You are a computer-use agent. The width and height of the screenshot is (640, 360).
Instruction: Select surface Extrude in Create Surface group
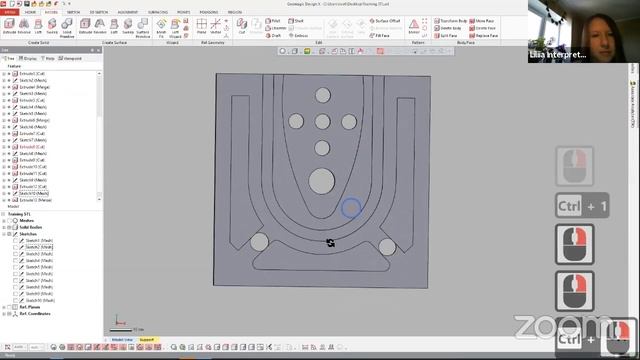coord(85,27)
